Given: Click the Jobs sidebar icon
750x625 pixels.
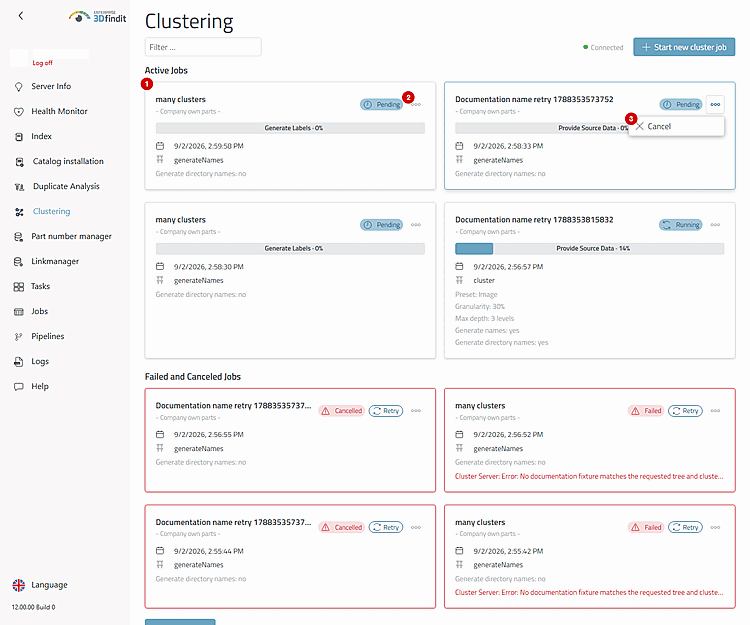Looking at the screenshot, I should 19,312.
